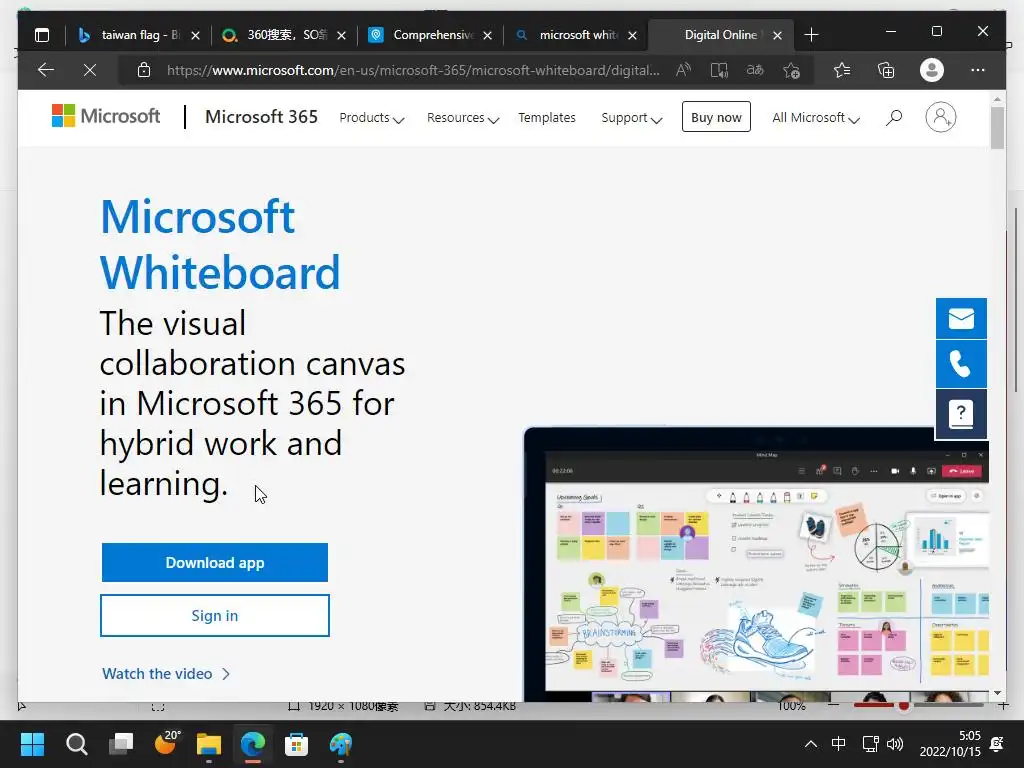Open the browser profile avatar

tap(931, 70)
